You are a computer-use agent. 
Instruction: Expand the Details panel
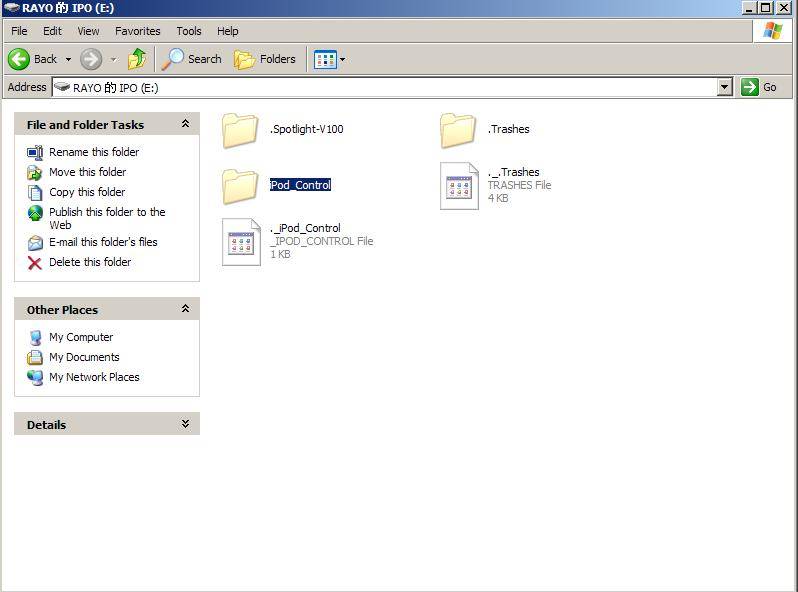(x=185, y=424)
